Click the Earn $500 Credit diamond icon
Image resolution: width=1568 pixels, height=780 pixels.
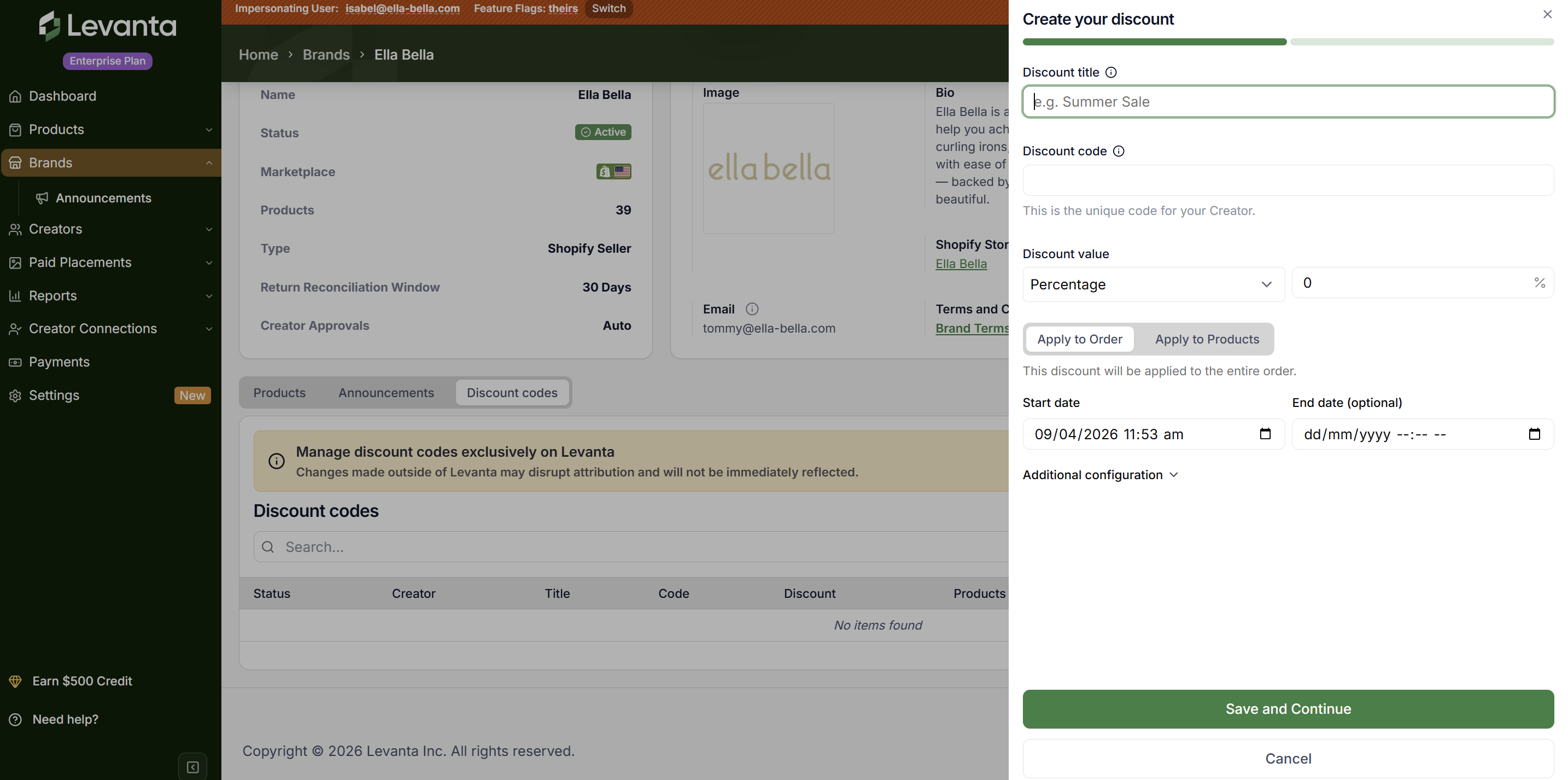(x=15, y=681)
